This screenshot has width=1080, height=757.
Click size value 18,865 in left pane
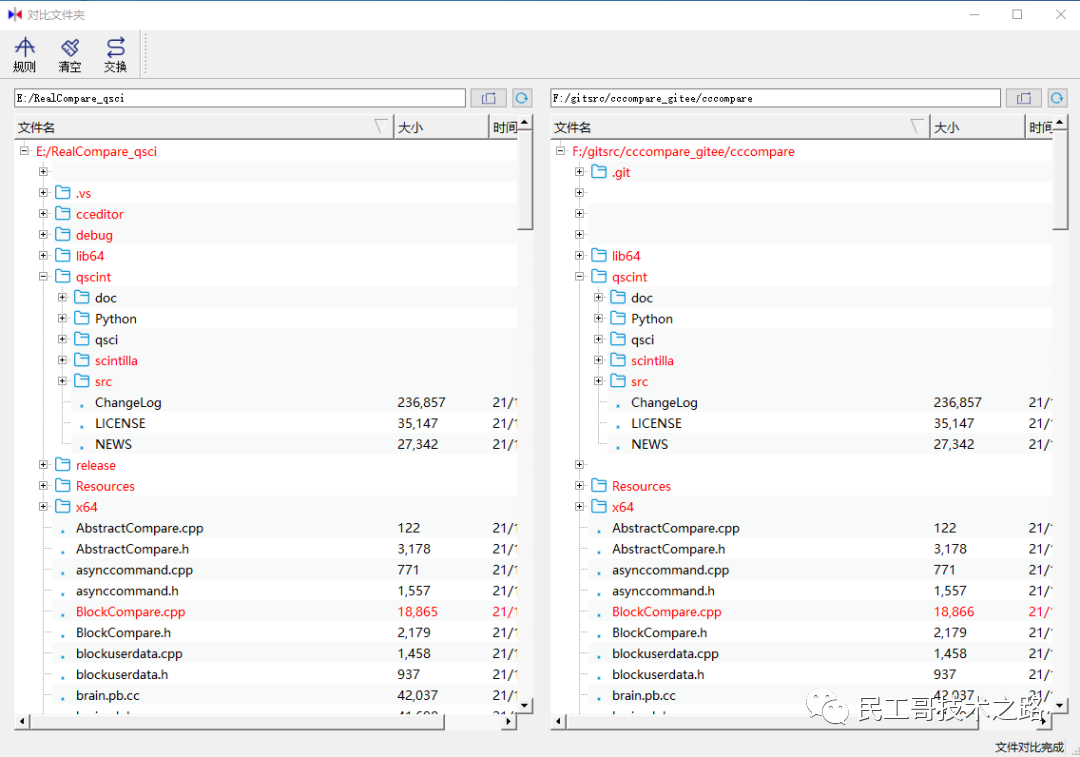click(417, 612)
